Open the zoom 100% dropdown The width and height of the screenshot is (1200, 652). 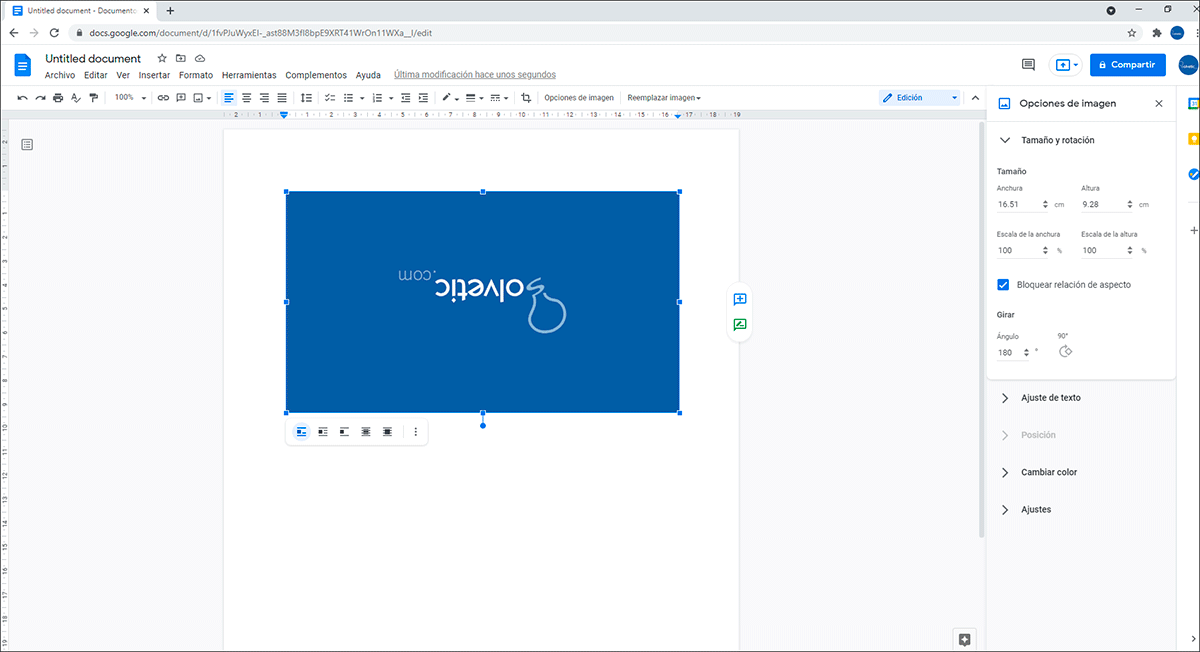130,98
